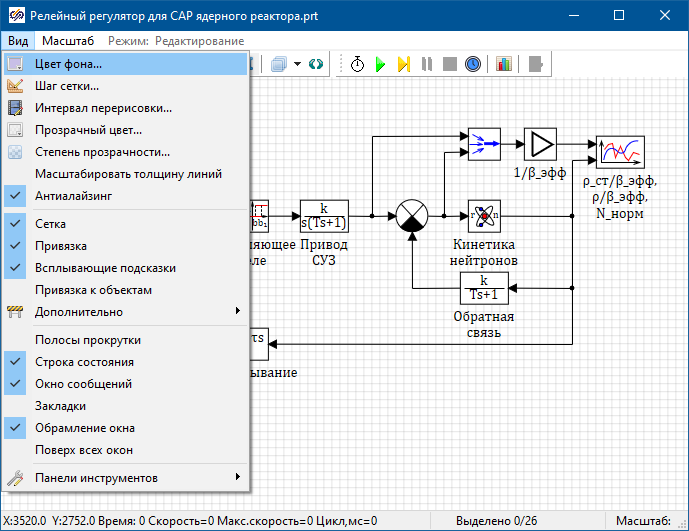
Task: Open the bar chart graphs toolbar icon
Action: click(503, 64)
